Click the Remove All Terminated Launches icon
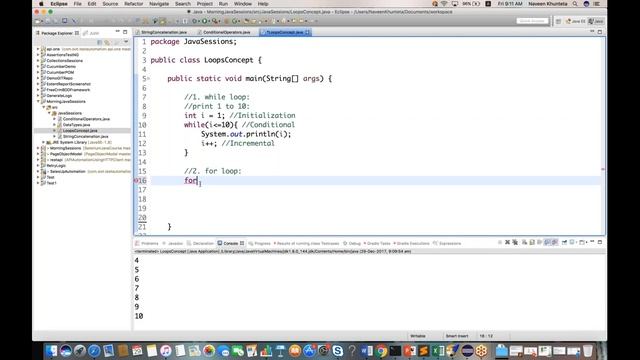The height and width of the screenshot is (360, 640). pyautogui.click(x=515, y=242)
